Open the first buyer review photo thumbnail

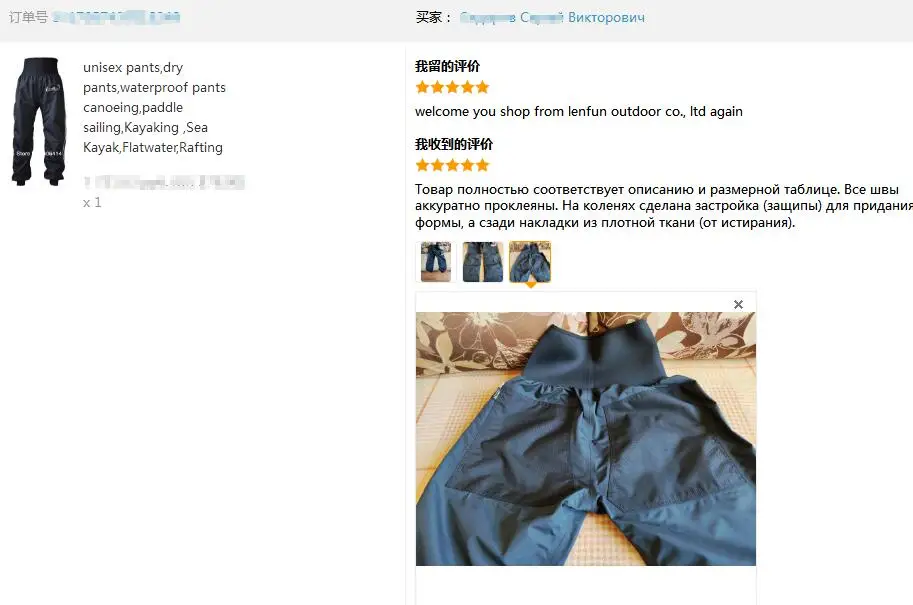click(436, 262)
